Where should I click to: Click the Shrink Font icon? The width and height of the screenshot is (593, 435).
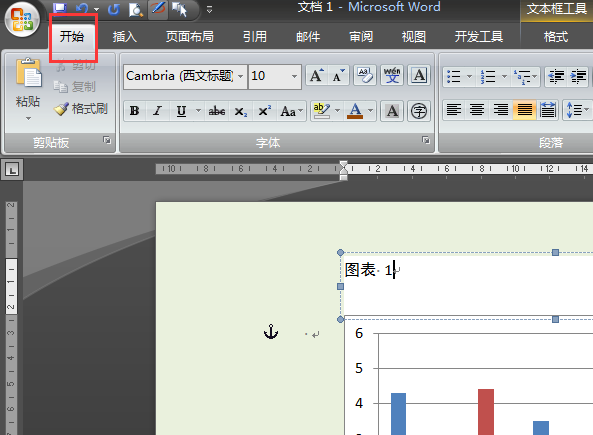pyautogui.click(x=338, y=76)
